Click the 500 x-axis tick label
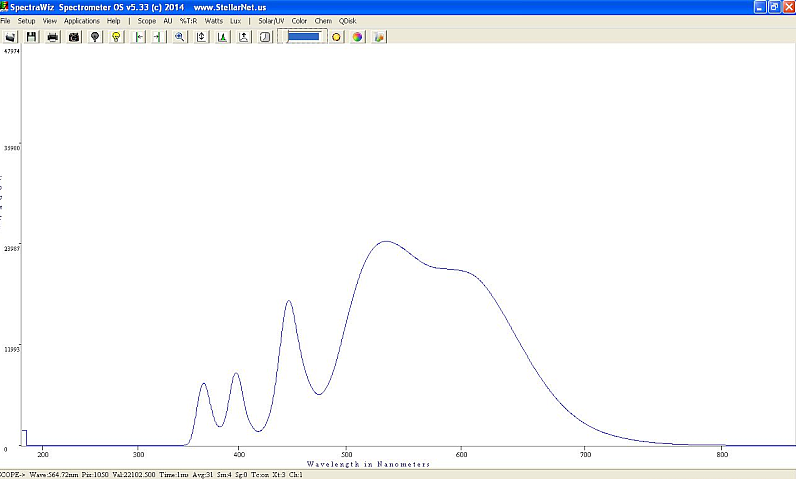The image size is (796, 479). pyautogui.click(x=346, y=455)
